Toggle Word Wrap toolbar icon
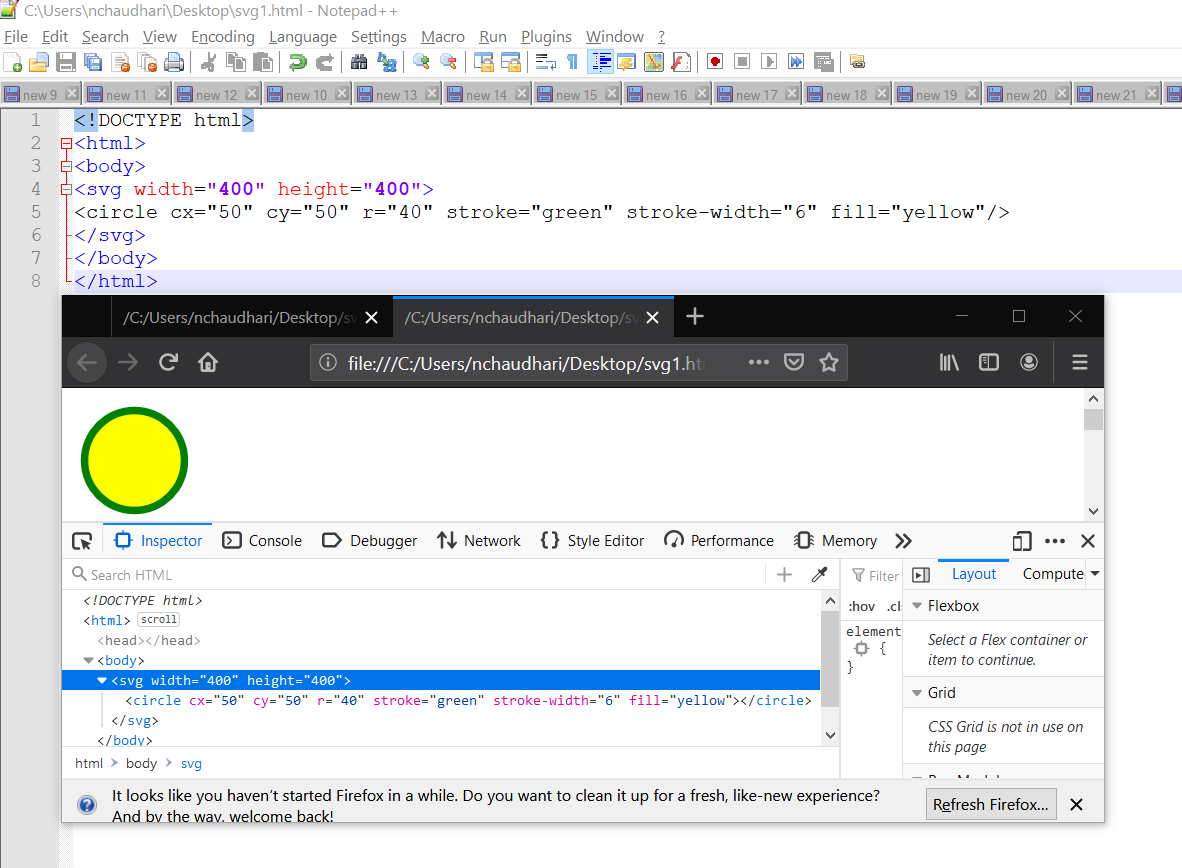The height and width of the screenshot is (868, 1182). pos(545,62)
